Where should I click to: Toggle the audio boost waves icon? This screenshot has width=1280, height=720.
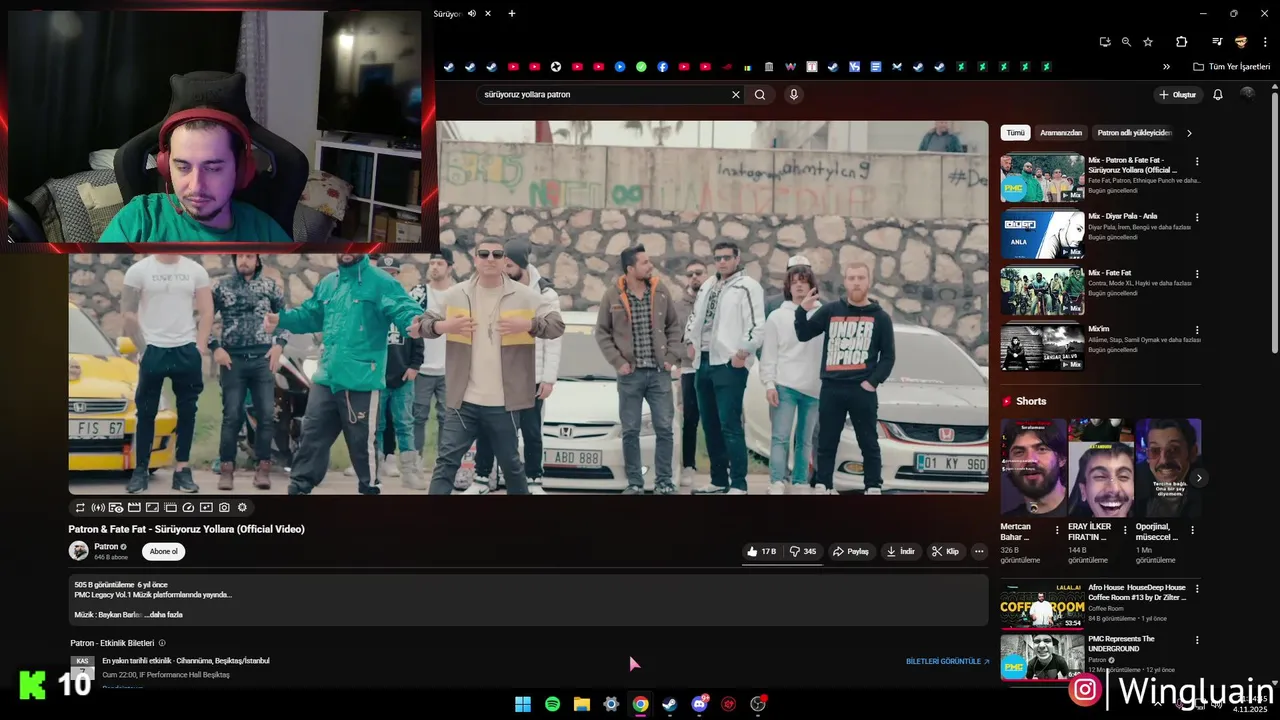97,508
